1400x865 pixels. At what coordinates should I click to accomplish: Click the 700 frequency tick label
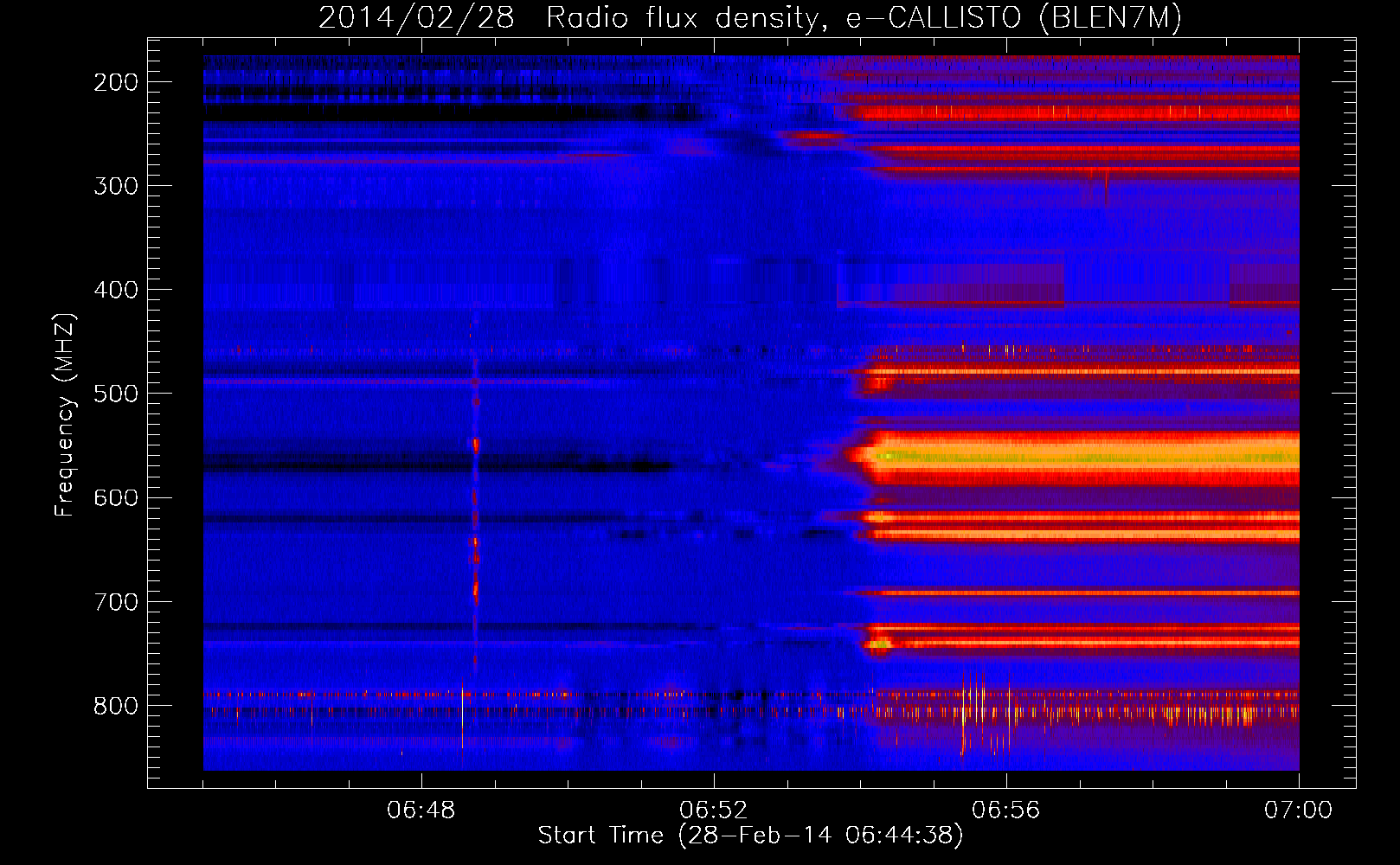pos(116,601)
